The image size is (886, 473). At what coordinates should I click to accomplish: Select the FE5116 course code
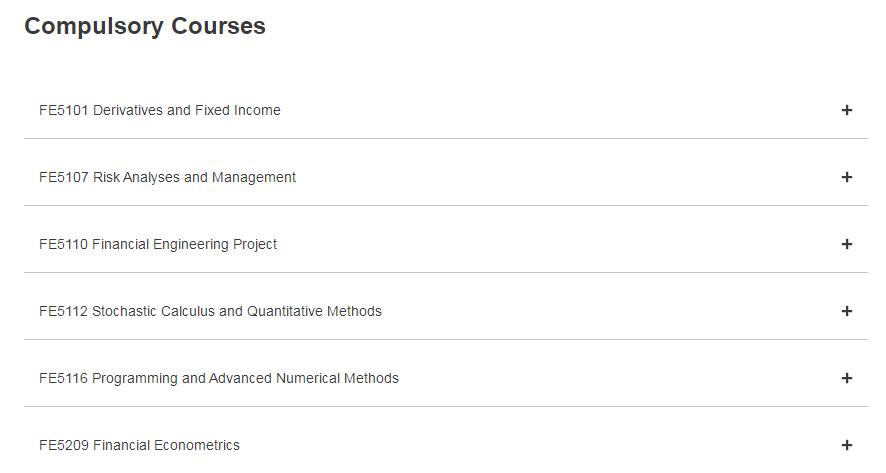point(64,378)
